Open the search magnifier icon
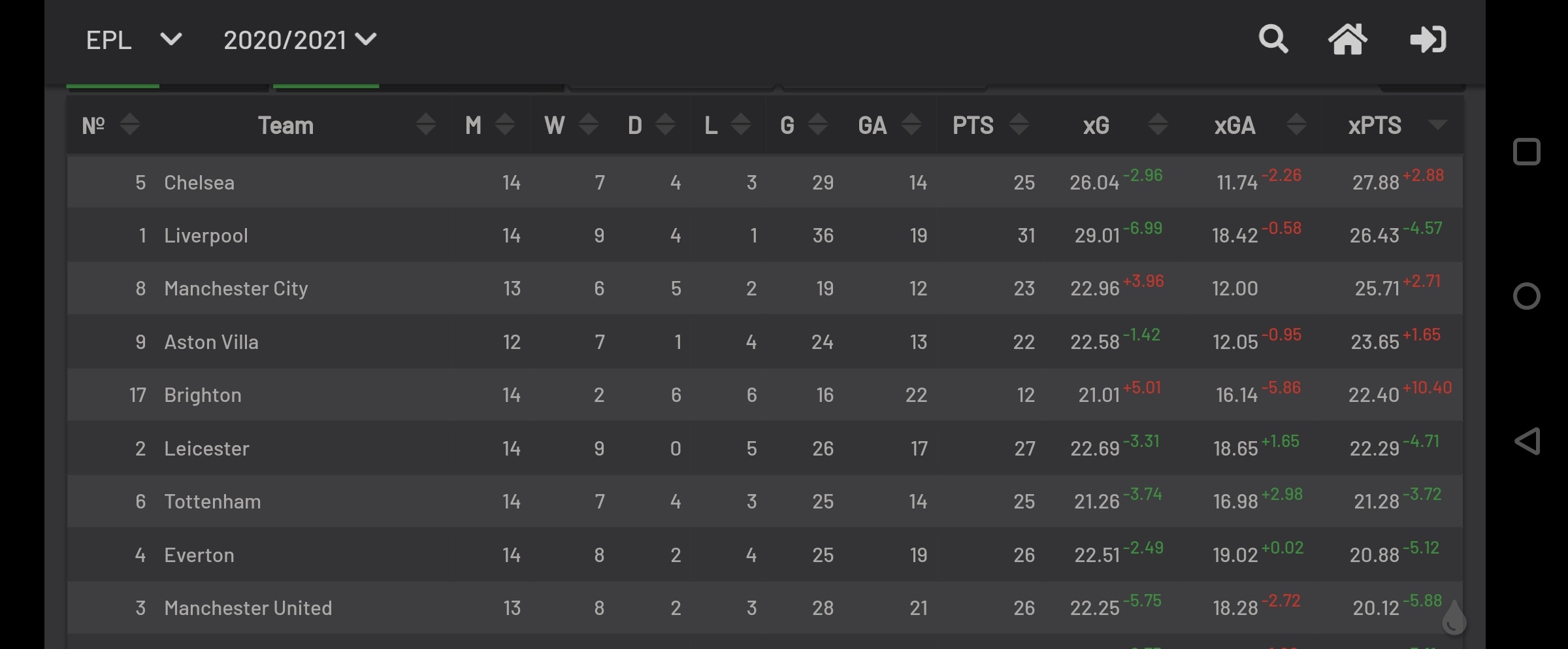This screenshot has height=649, width=1568. [1273, 39]
